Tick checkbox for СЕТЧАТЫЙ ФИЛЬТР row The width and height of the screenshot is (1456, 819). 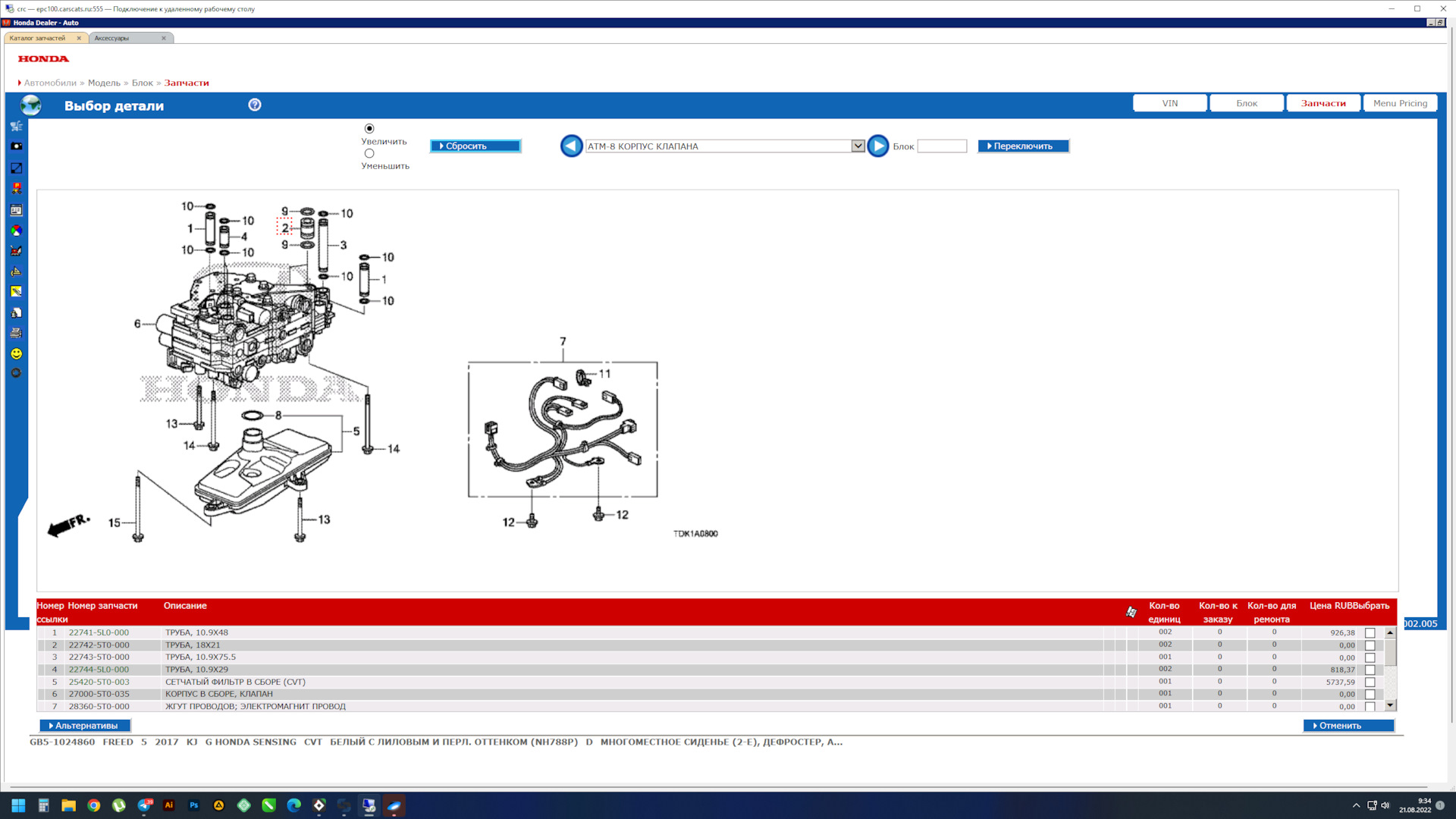tap(1370, 682)
